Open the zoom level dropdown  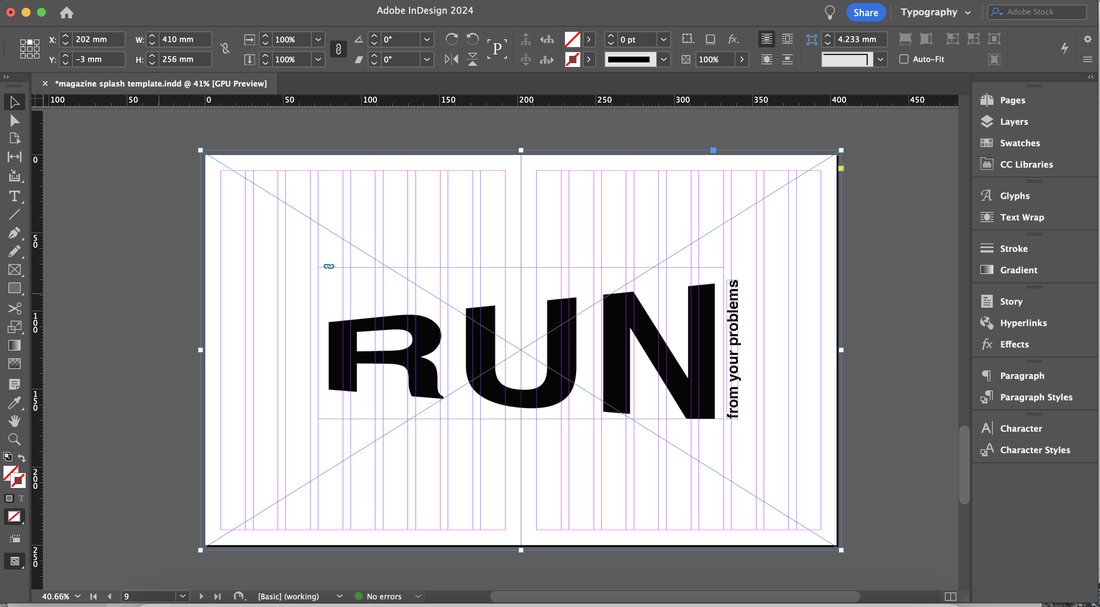click(77, 596)
